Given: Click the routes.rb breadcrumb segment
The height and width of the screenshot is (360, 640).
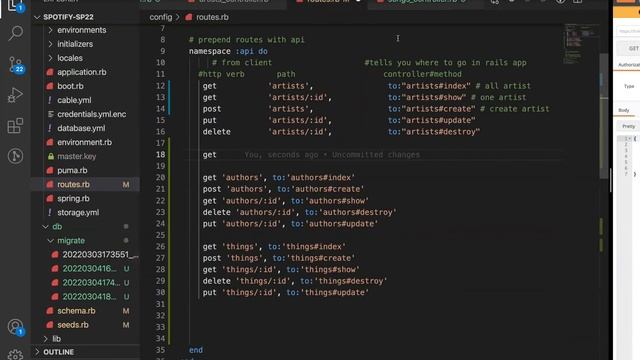Looking at the screenshot, I should click(x=212, y=17).
